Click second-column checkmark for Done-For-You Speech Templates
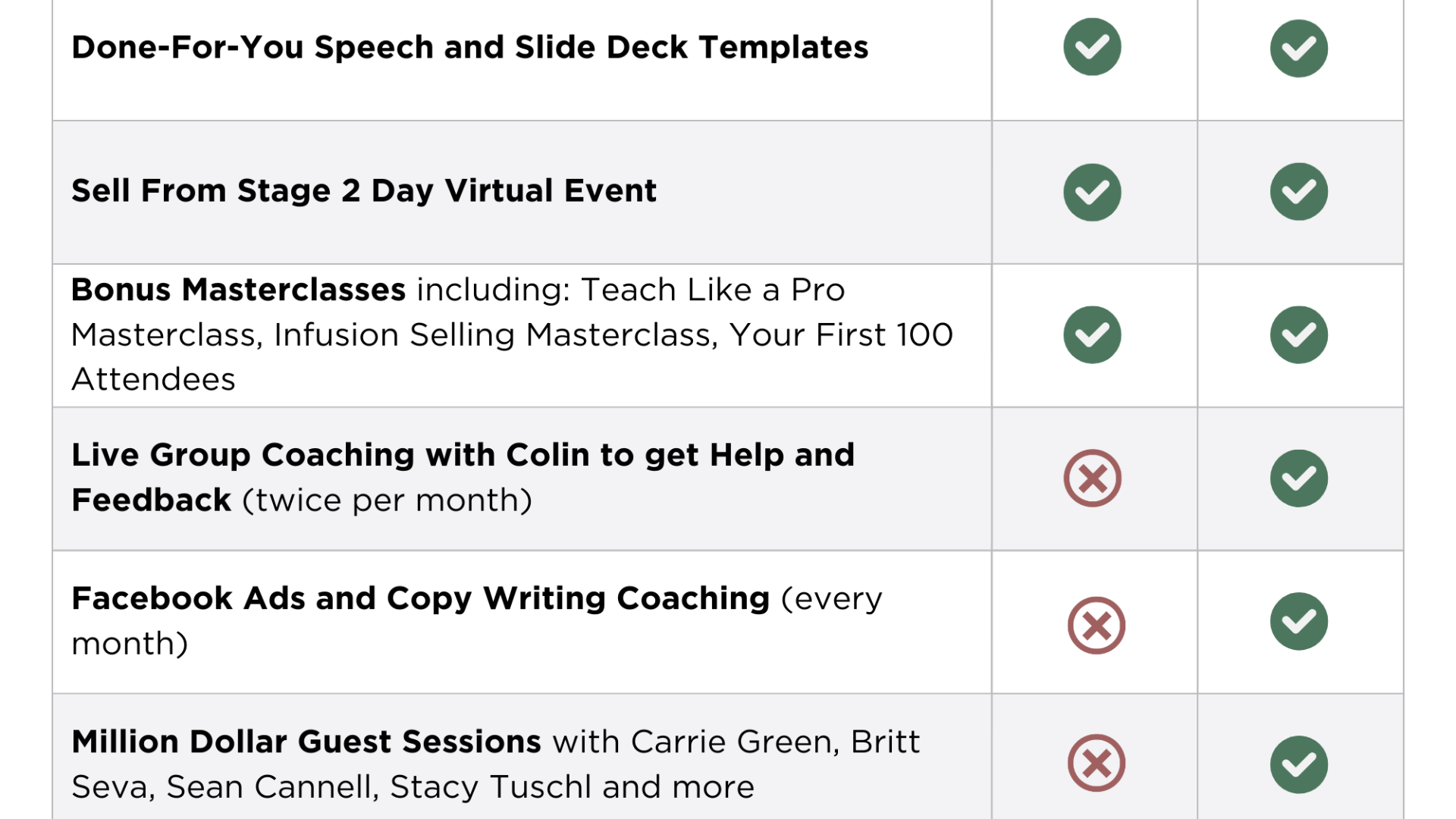1456x819 pixels. [1299, 49]
